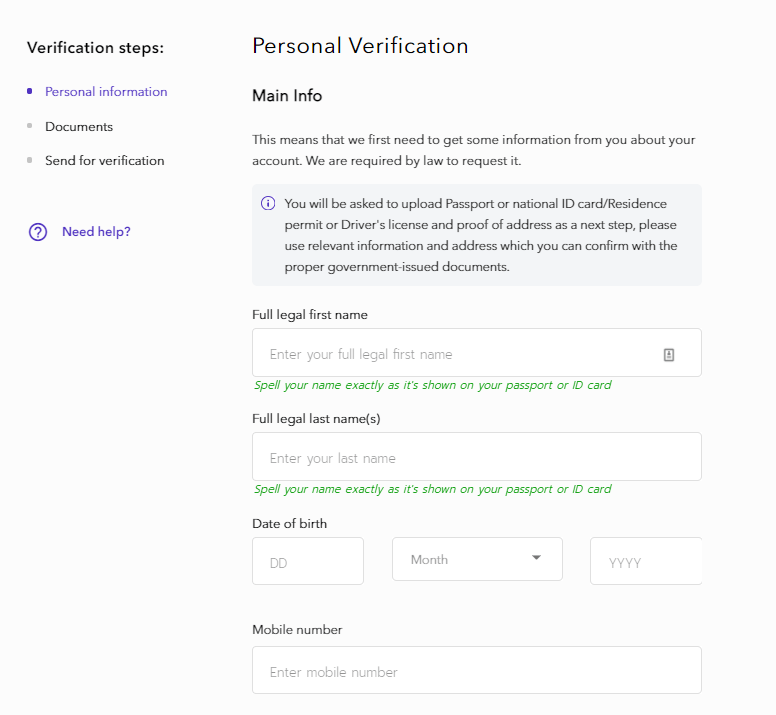
Task: Open the Documents verification step
Action: (79, 127)
